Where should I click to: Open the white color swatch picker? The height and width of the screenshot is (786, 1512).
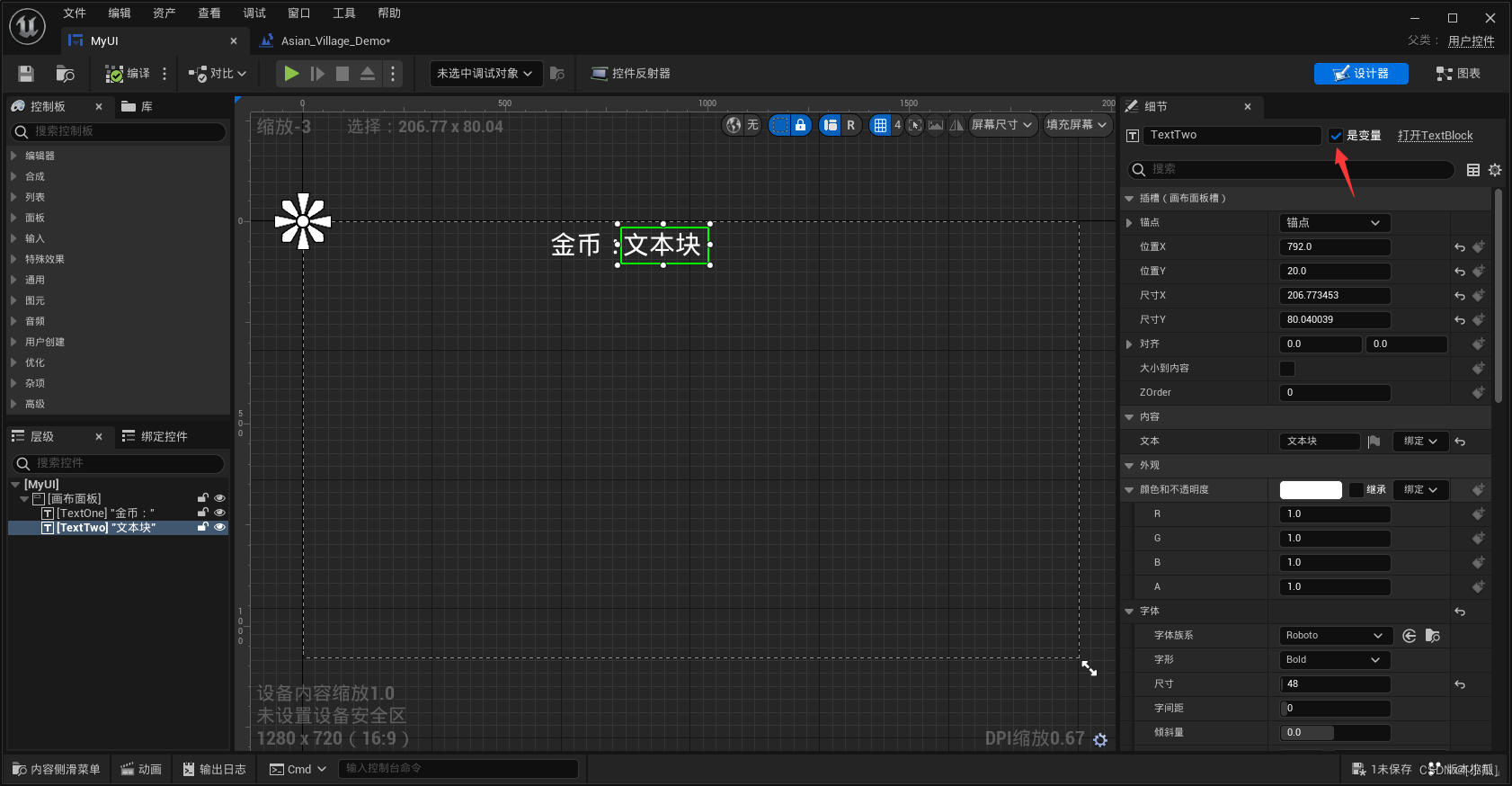(1311, 490)
